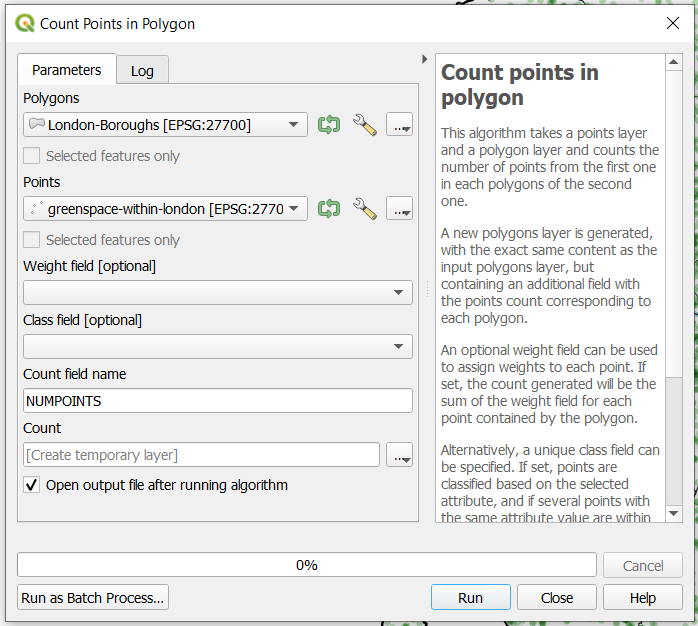Expand the Weight field dropdown
This screenshot has width=698, height=626.
[x=218, y=293]
